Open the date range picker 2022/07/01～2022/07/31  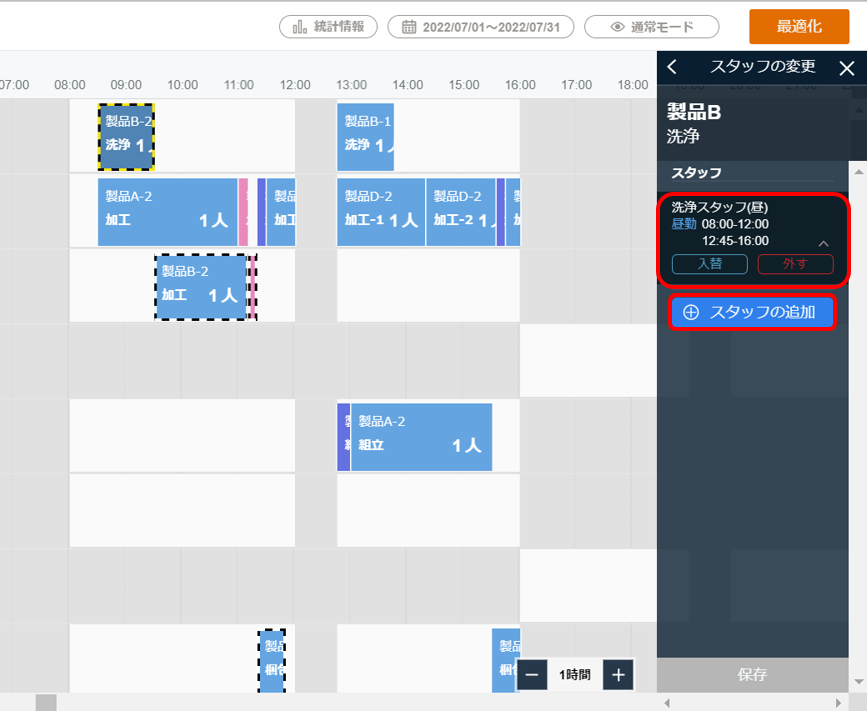pos(480,27)
